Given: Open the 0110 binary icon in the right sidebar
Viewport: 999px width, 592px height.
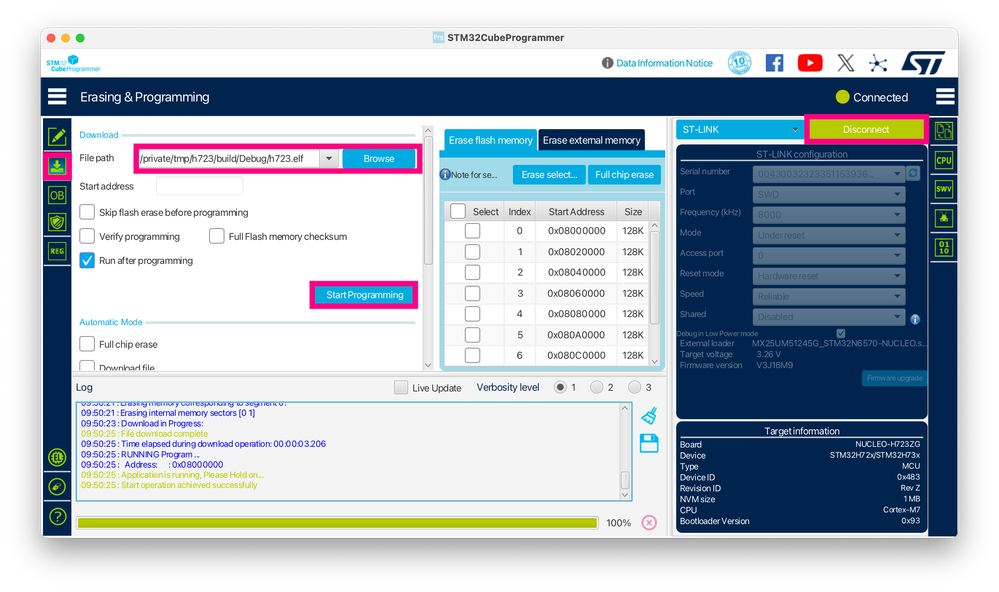Looking at the screenshot, I should pyautogui.click(x=944, y=247).
